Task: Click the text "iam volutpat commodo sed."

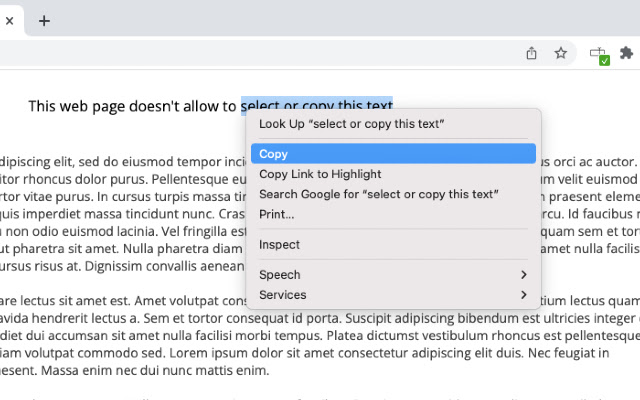Action: tap(83, 353)
